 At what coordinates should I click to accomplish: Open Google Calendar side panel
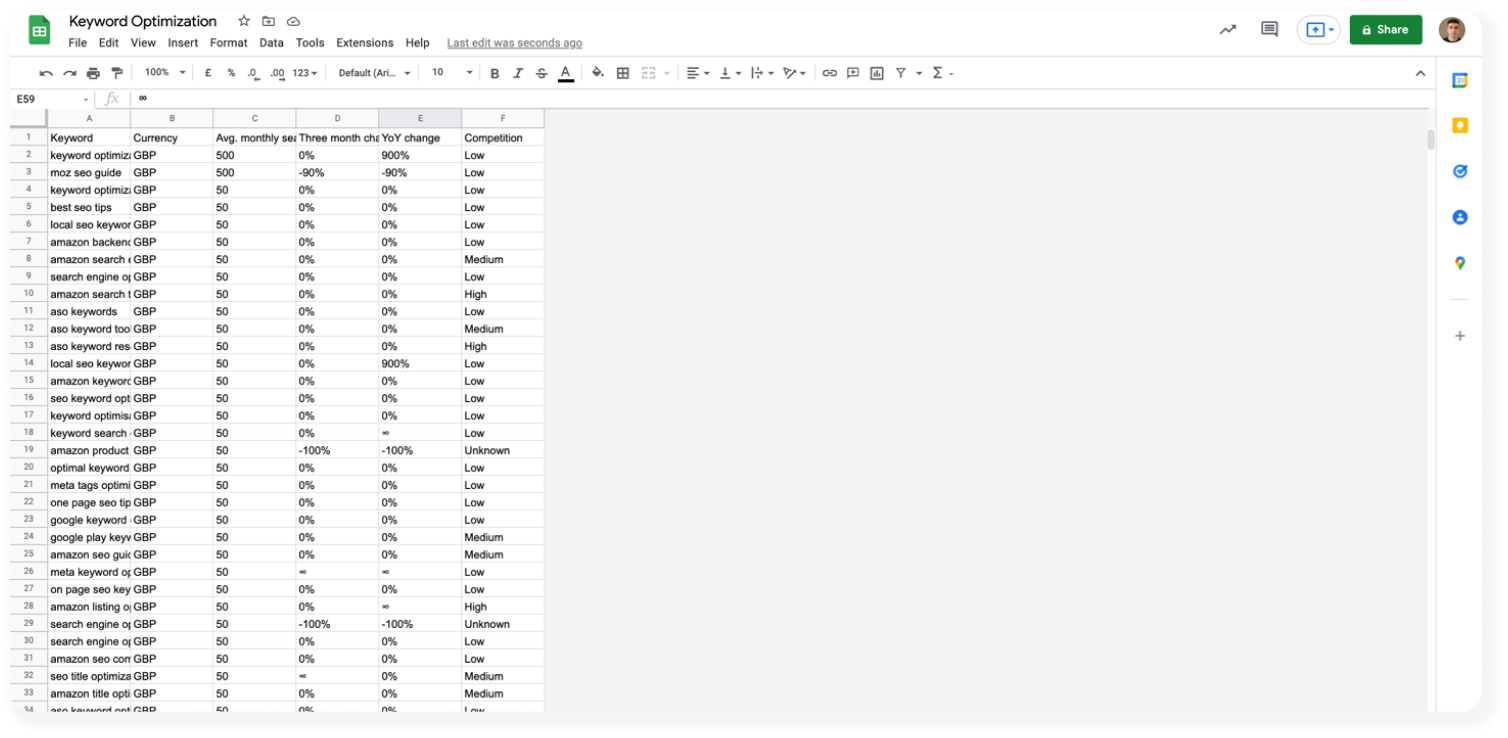click(1460, 80)
